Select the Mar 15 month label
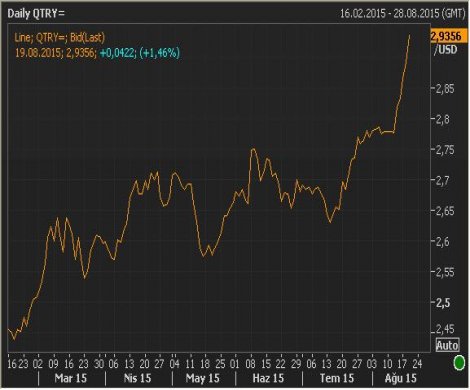Screen dimensions: 470x390 70,378
